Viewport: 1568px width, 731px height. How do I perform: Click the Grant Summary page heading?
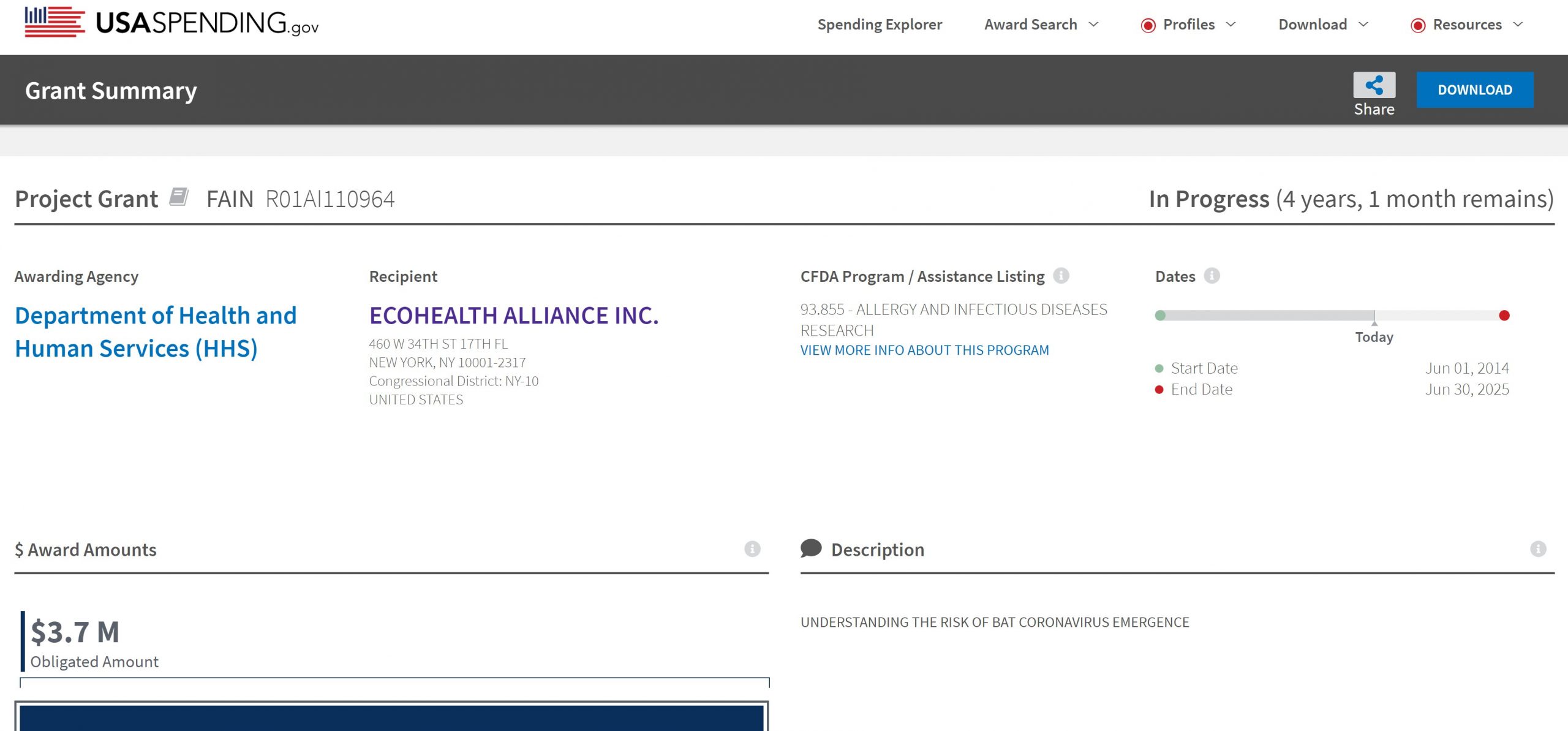(111, 91)
